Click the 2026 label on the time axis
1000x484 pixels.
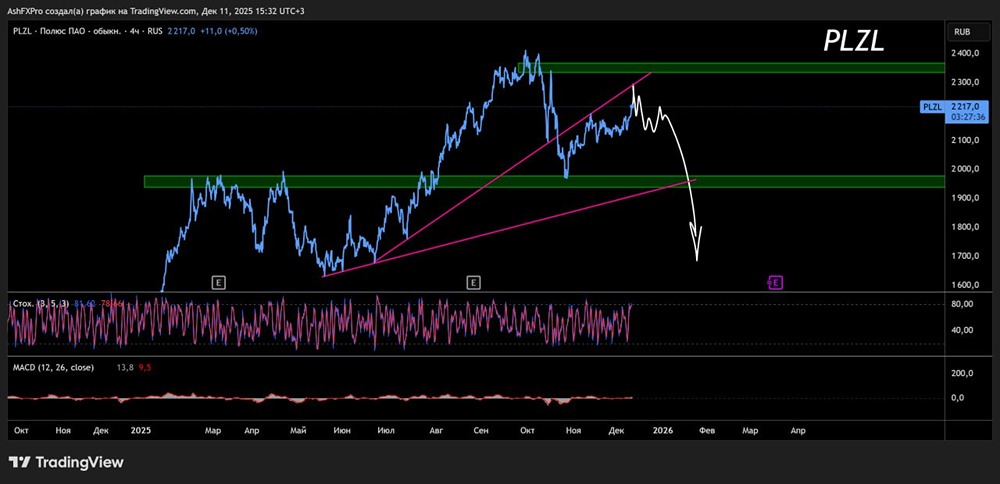663,431
